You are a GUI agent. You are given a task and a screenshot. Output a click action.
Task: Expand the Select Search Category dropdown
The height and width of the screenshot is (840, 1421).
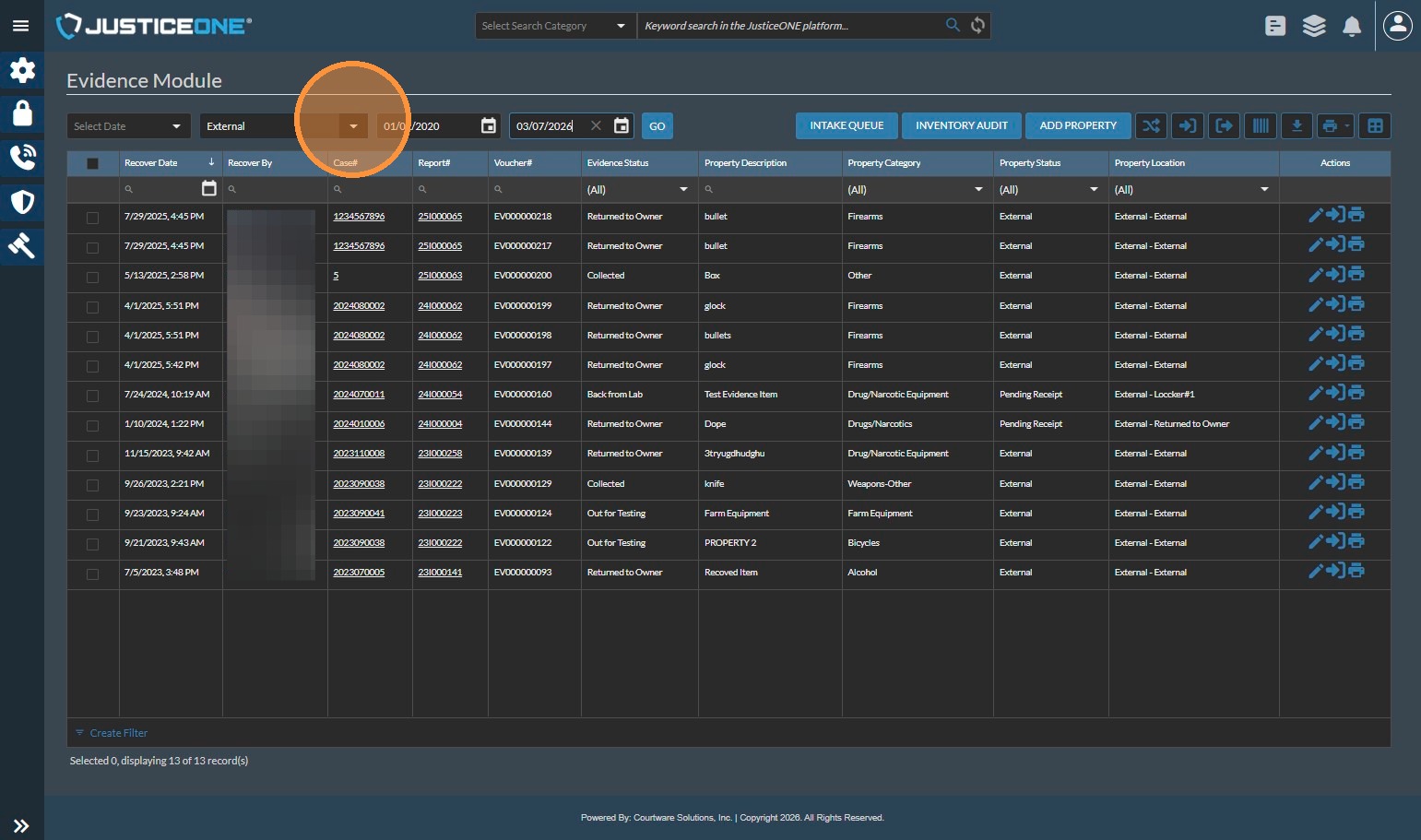click(554, 26)
